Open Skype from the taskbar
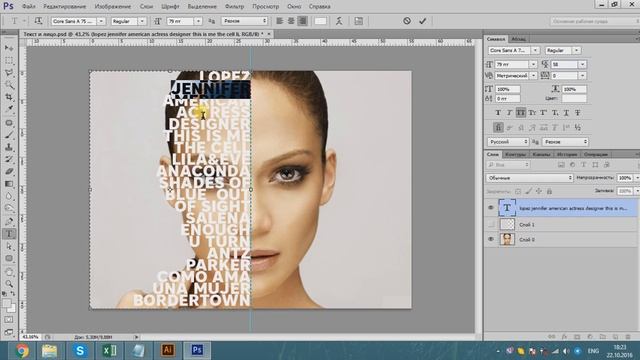640x360 pixels. tap(80, 351)
